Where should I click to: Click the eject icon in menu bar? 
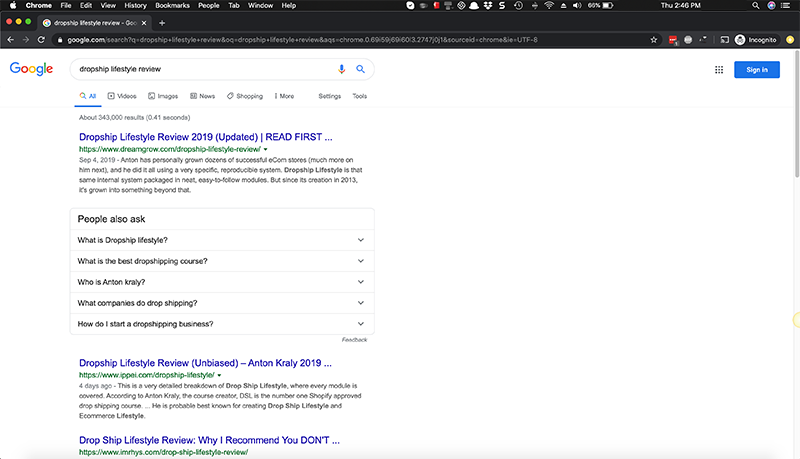click(x=563, y=6)
